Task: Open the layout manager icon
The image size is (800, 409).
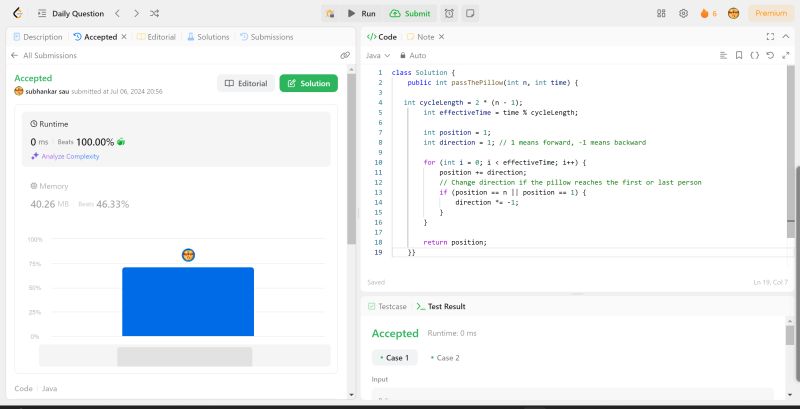Action: point(661,14)
